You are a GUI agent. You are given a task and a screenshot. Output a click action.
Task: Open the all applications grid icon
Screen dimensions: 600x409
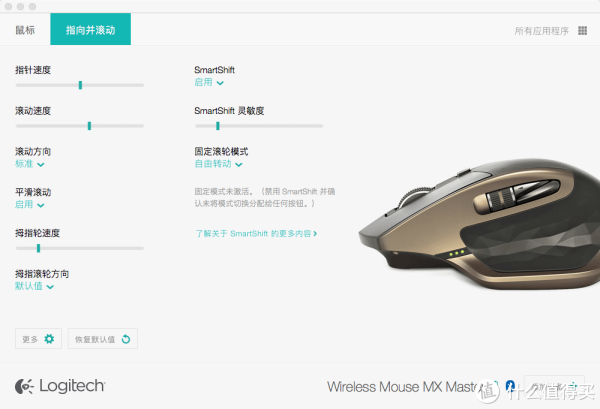click(582, 31)
